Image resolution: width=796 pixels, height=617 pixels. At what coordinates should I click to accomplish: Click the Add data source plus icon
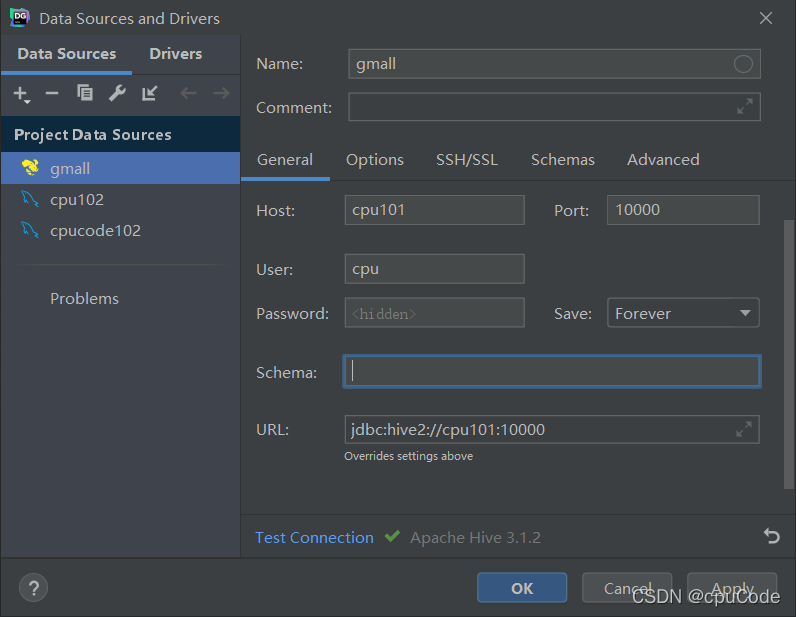[x=21, y=93]
